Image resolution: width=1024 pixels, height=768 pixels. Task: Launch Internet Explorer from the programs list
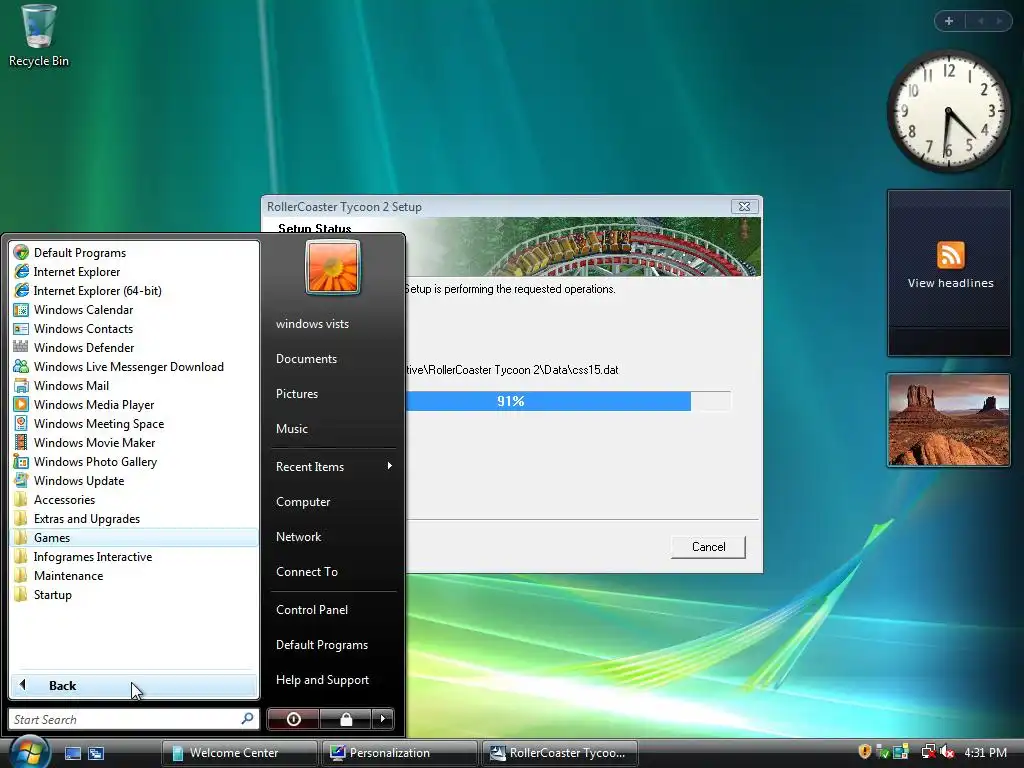tap(77, 272)
